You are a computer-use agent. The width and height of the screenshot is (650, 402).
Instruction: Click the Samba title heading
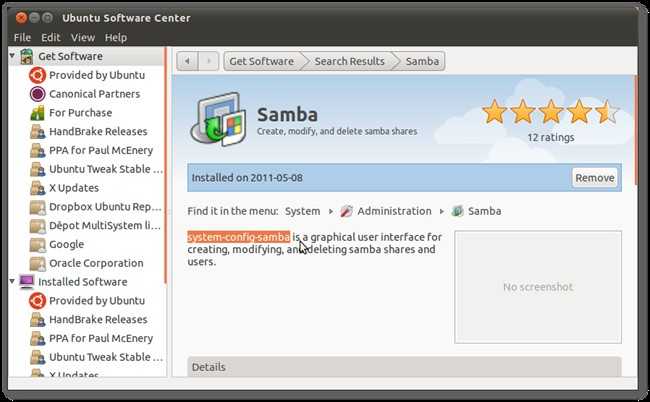pyautogui.click(x=287, y=115)
